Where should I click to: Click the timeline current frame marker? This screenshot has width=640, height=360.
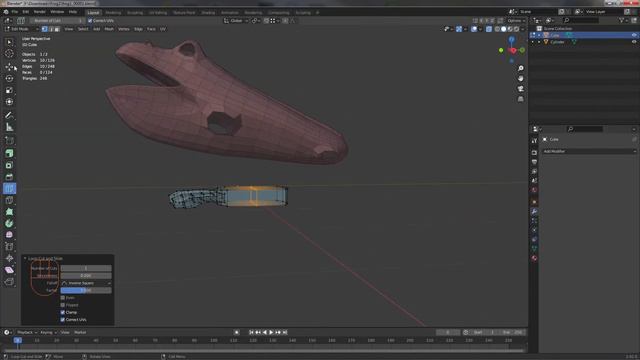coord(18,340)
